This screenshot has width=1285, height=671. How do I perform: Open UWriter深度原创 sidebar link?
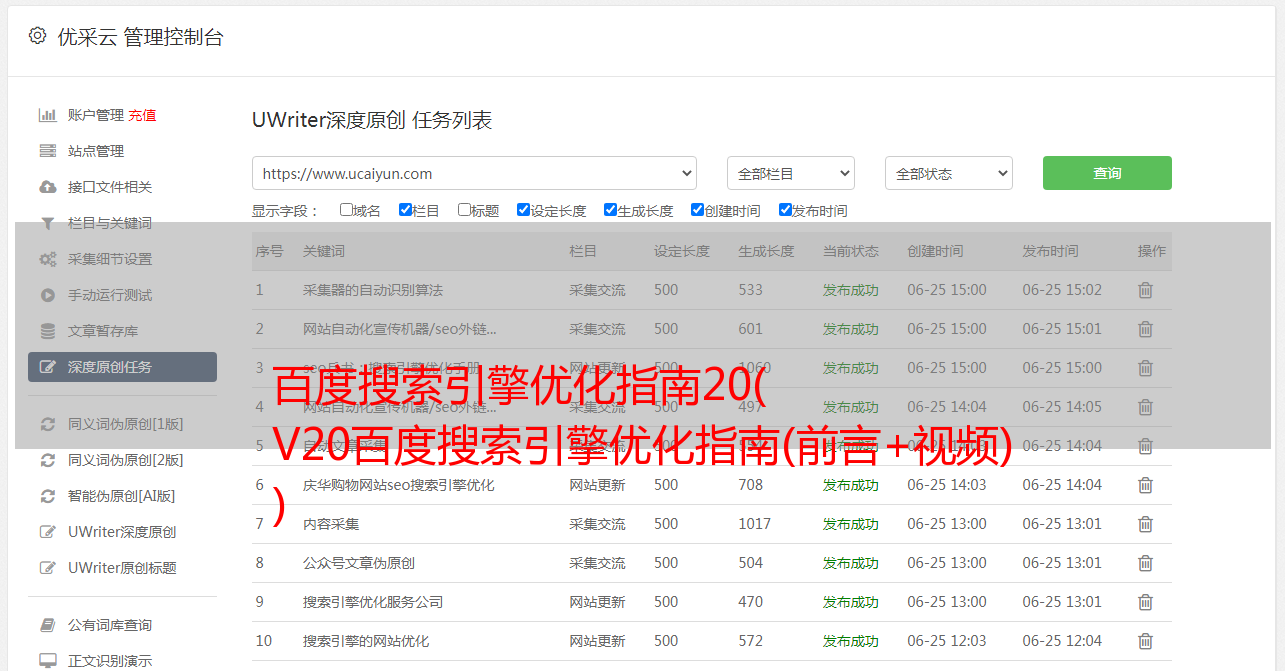(122, 532)
